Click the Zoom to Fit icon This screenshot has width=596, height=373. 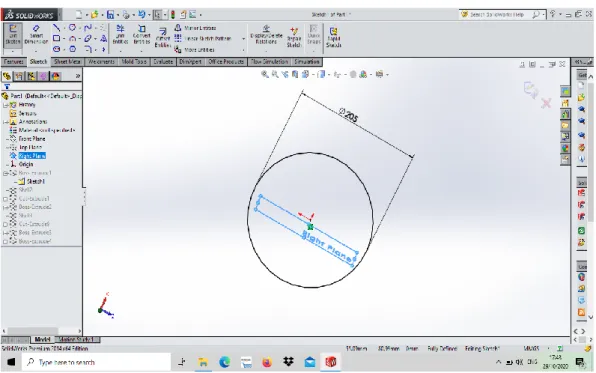click(x=265, y=74)
